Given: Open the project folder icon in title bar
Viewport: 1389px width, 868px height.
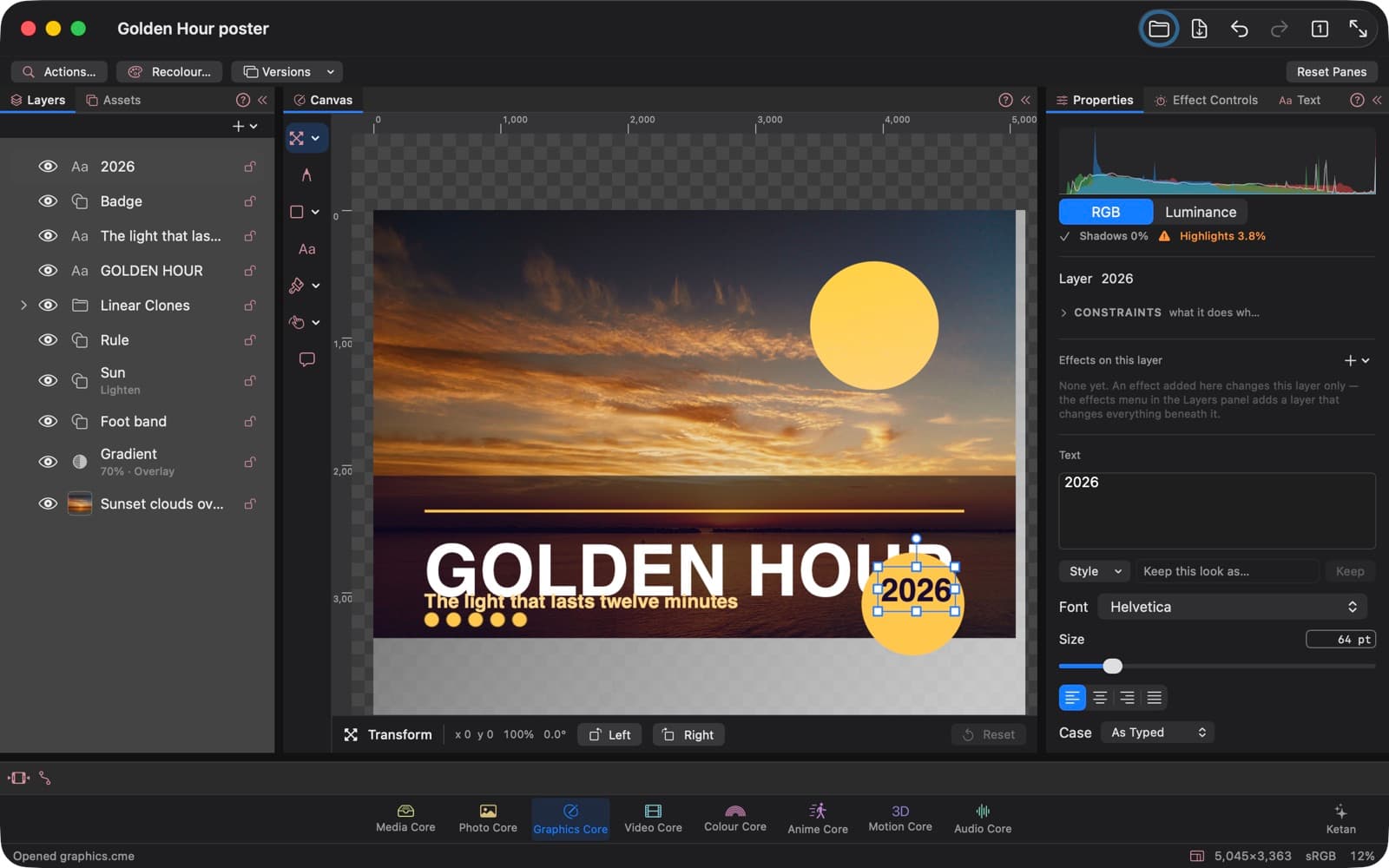Looking at the screenshot, I should (x=1159, y=29).
